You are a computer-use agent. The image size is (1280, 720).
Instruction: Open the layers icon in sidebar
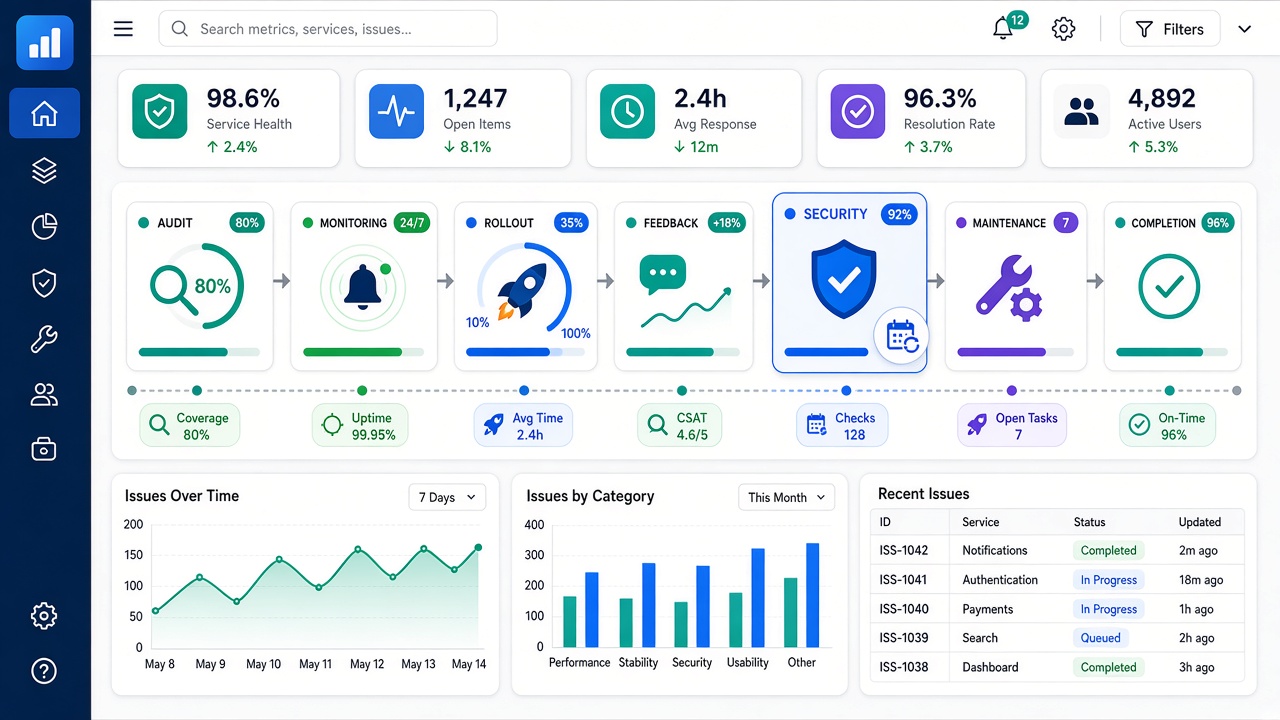pyautogui.click(x=44, y=171)
